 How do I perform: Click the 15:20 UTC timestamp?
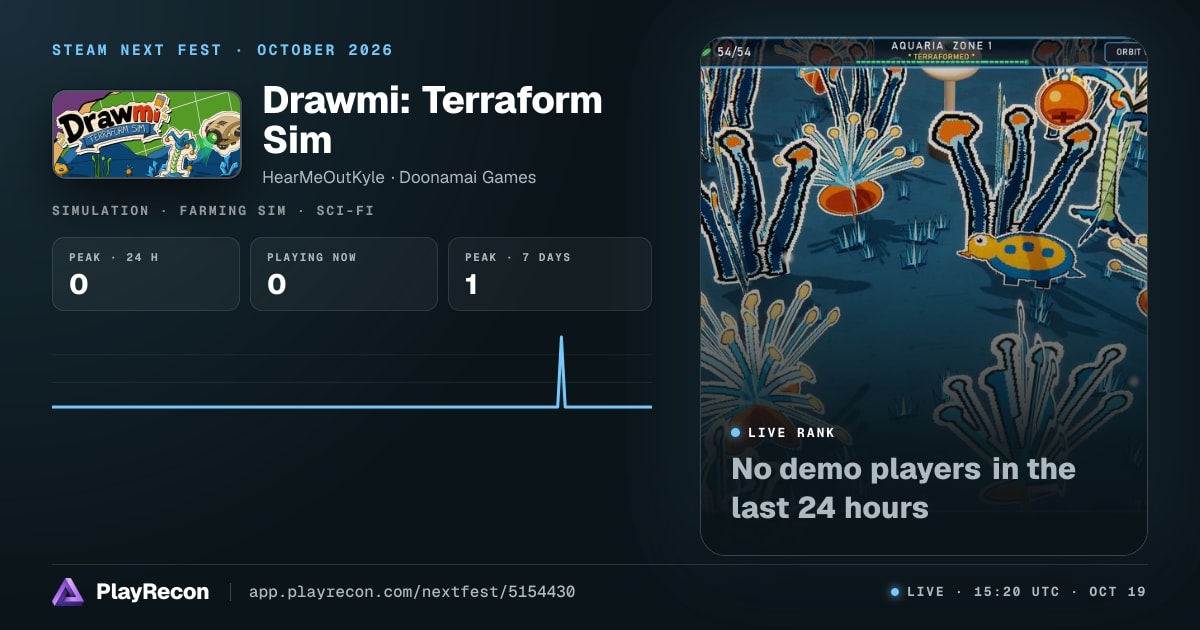tap(1016, 592)
